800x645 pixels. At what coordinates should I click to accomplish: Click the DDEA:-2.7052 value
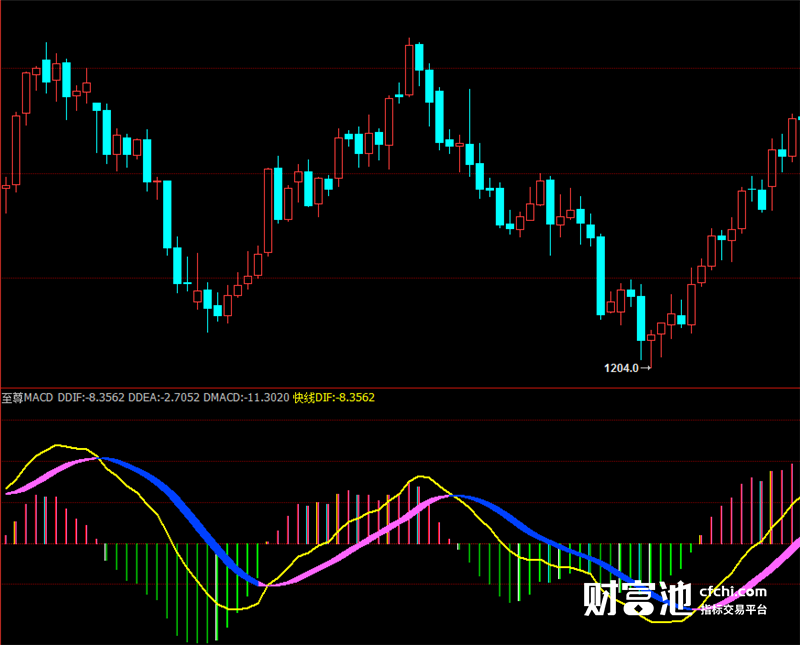pos(164,398)
